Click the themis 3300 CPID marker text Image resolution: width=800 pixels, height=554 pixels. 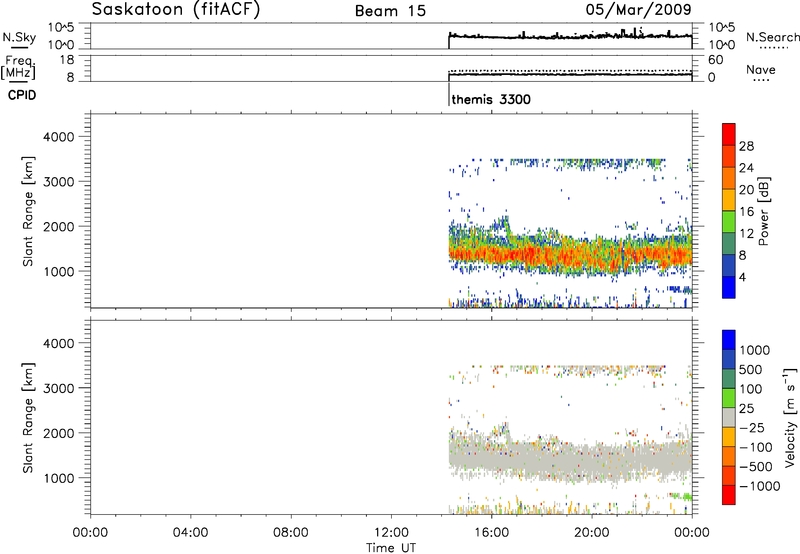tap(491, 99)
